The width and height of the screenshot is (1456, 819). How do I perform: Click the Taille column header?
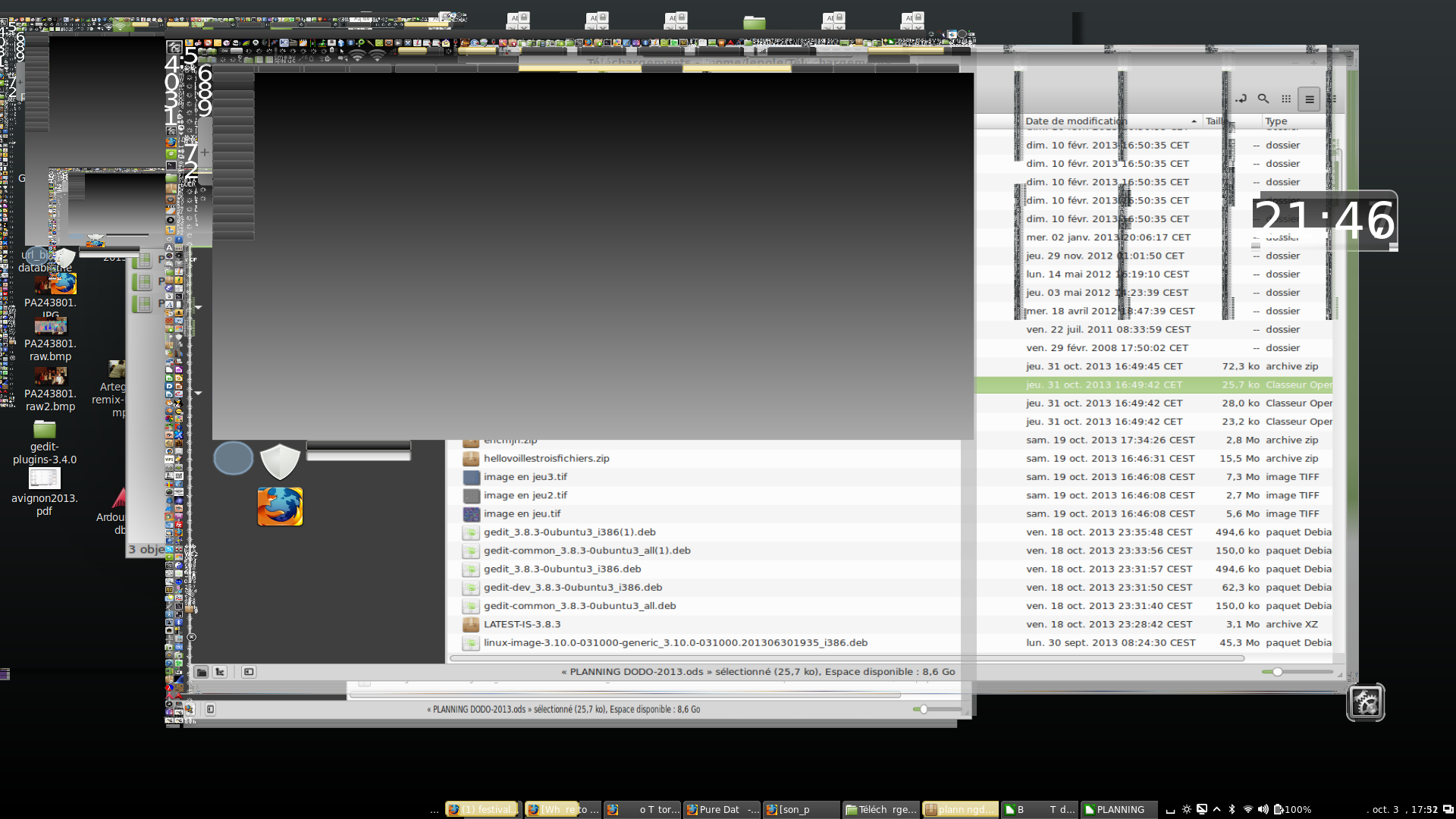point(1213,121)
